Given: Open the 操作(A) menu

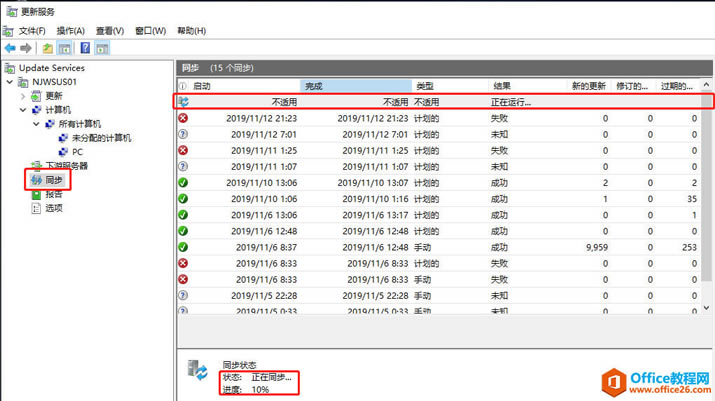Looking at the screenshot, I should coord(71,31).
